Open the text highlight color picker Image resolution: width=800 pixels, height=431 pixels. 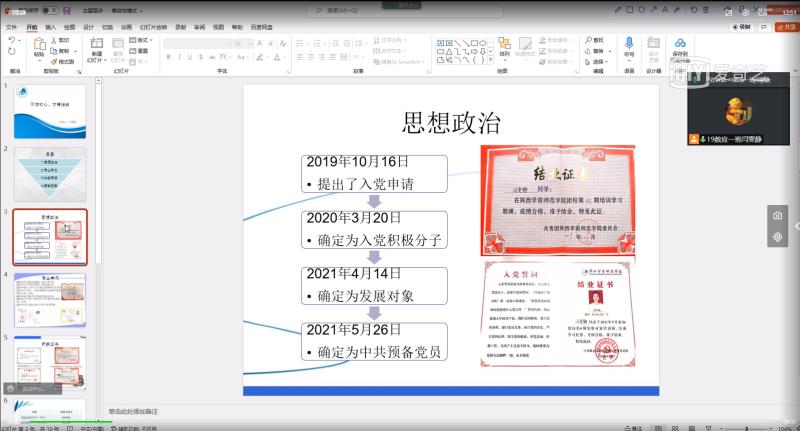click(262, 57)
